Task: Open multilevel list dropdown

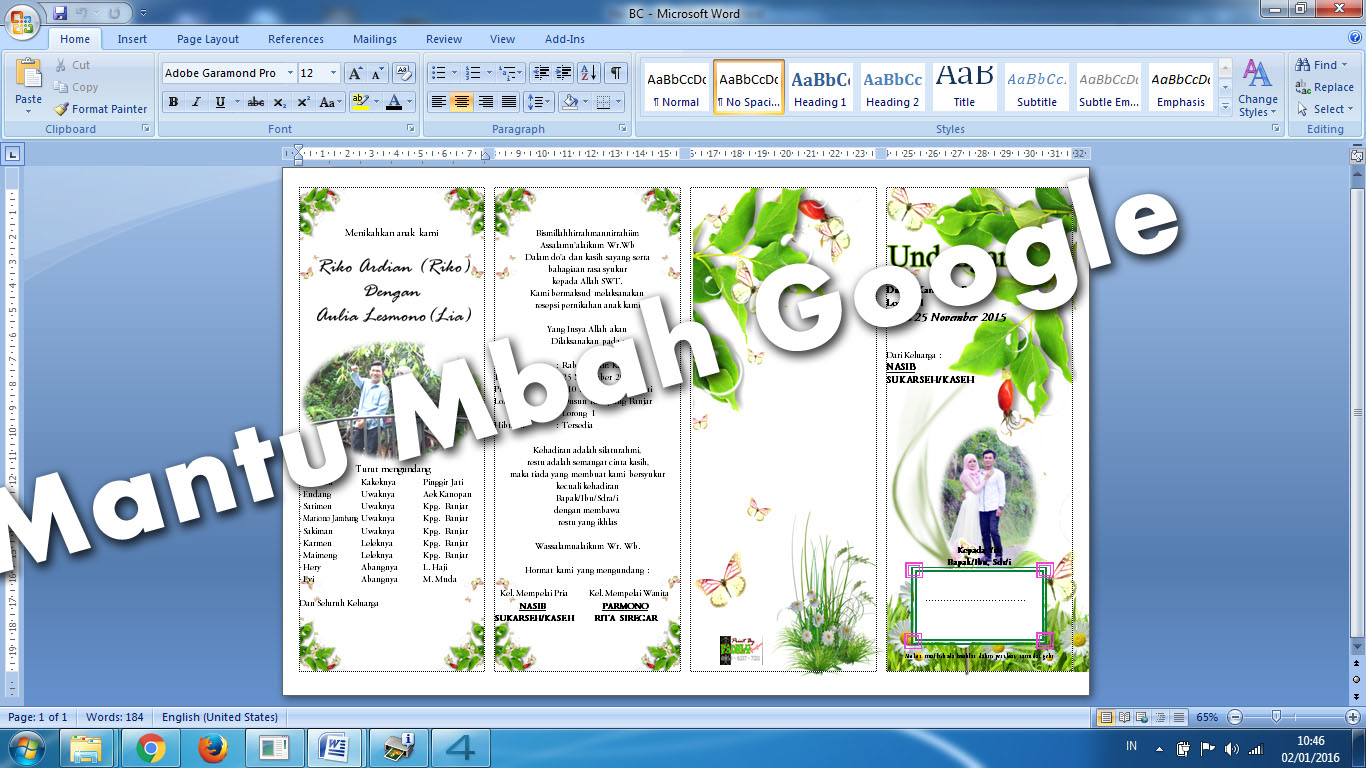Action: 510,73
